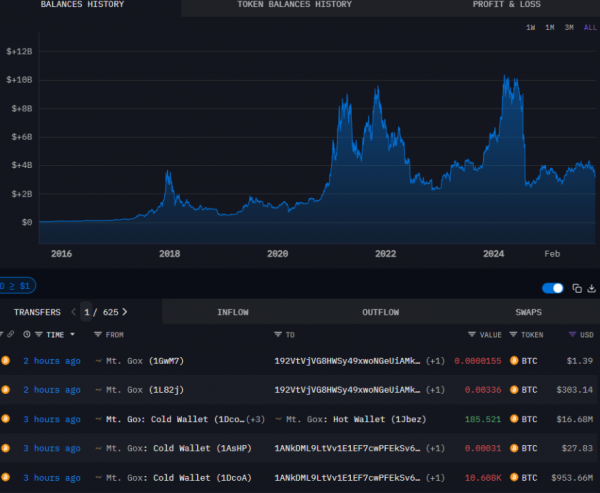Click the FROM column filter icon

[98, 335]
